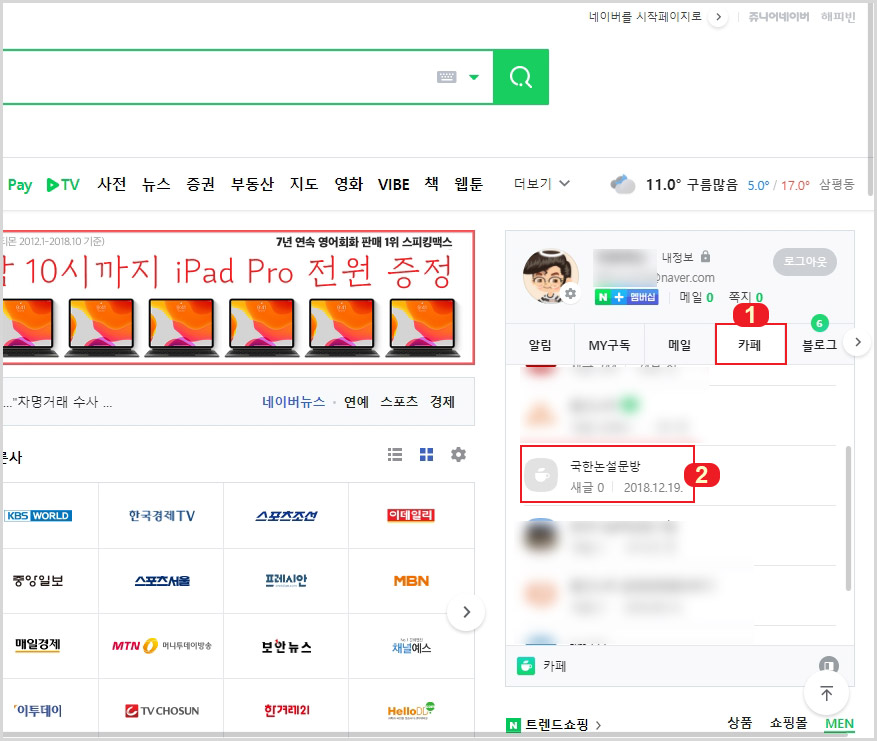This screenshot has height=741, width=877.
Task: Open profile settings gear on avatar
Action: pyautogui.click(x=570, y=294)
